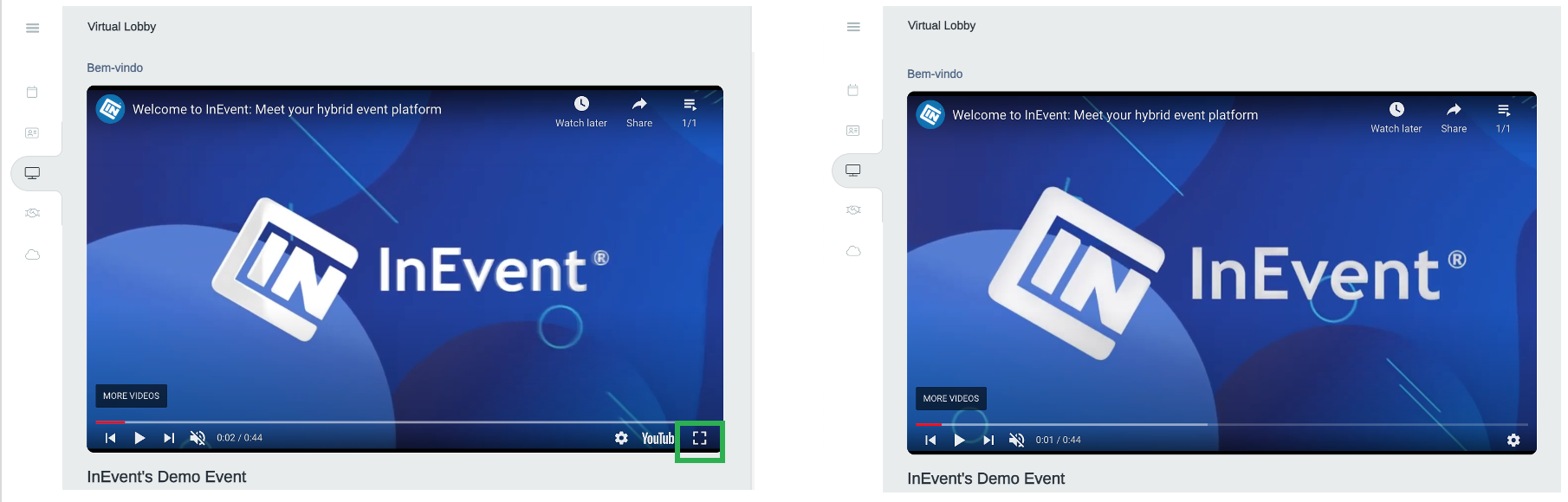Open video title link in left player

(287, 109)
